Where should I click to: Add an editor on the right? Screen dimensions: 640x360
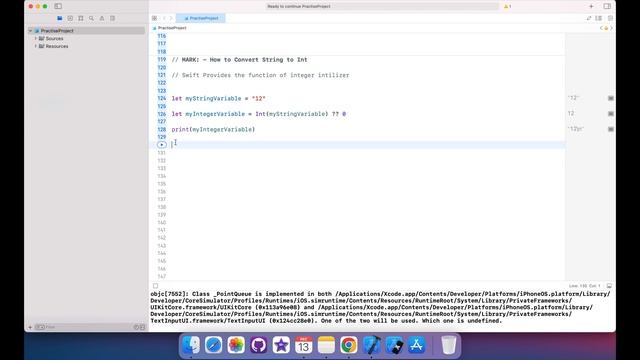[610, 18]
